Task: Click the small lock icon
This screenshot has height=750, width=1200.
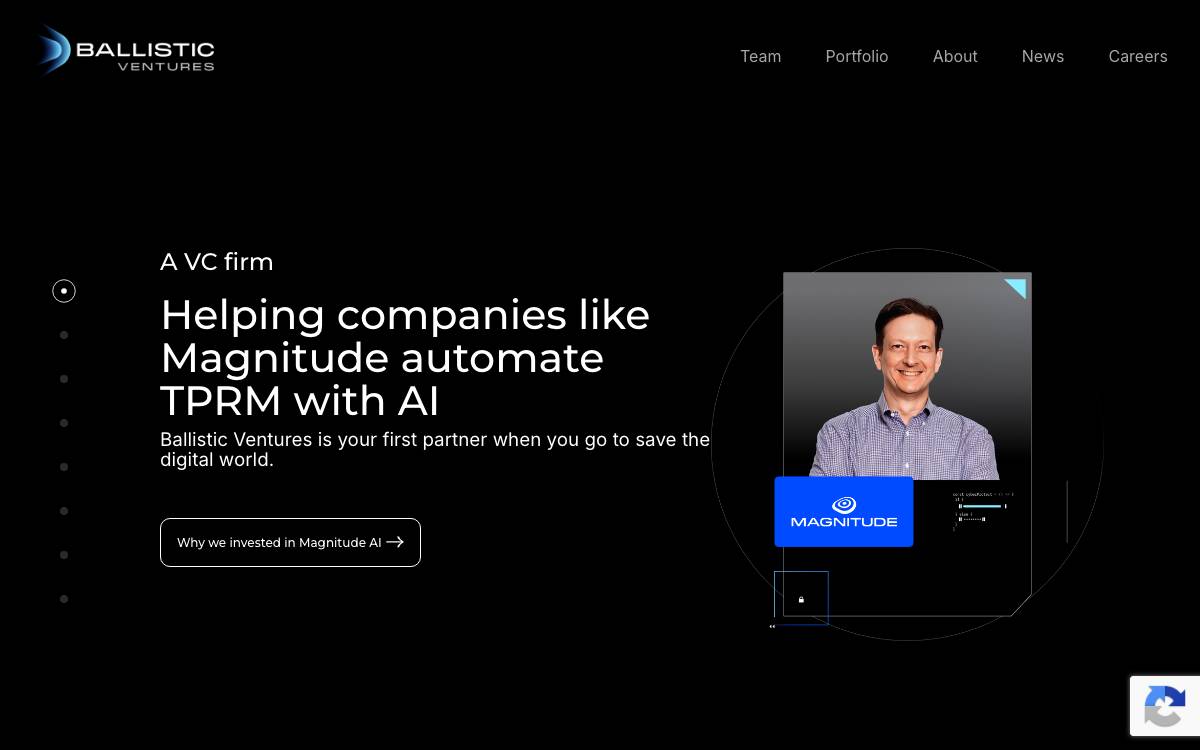Action: (x=801, y=599)
